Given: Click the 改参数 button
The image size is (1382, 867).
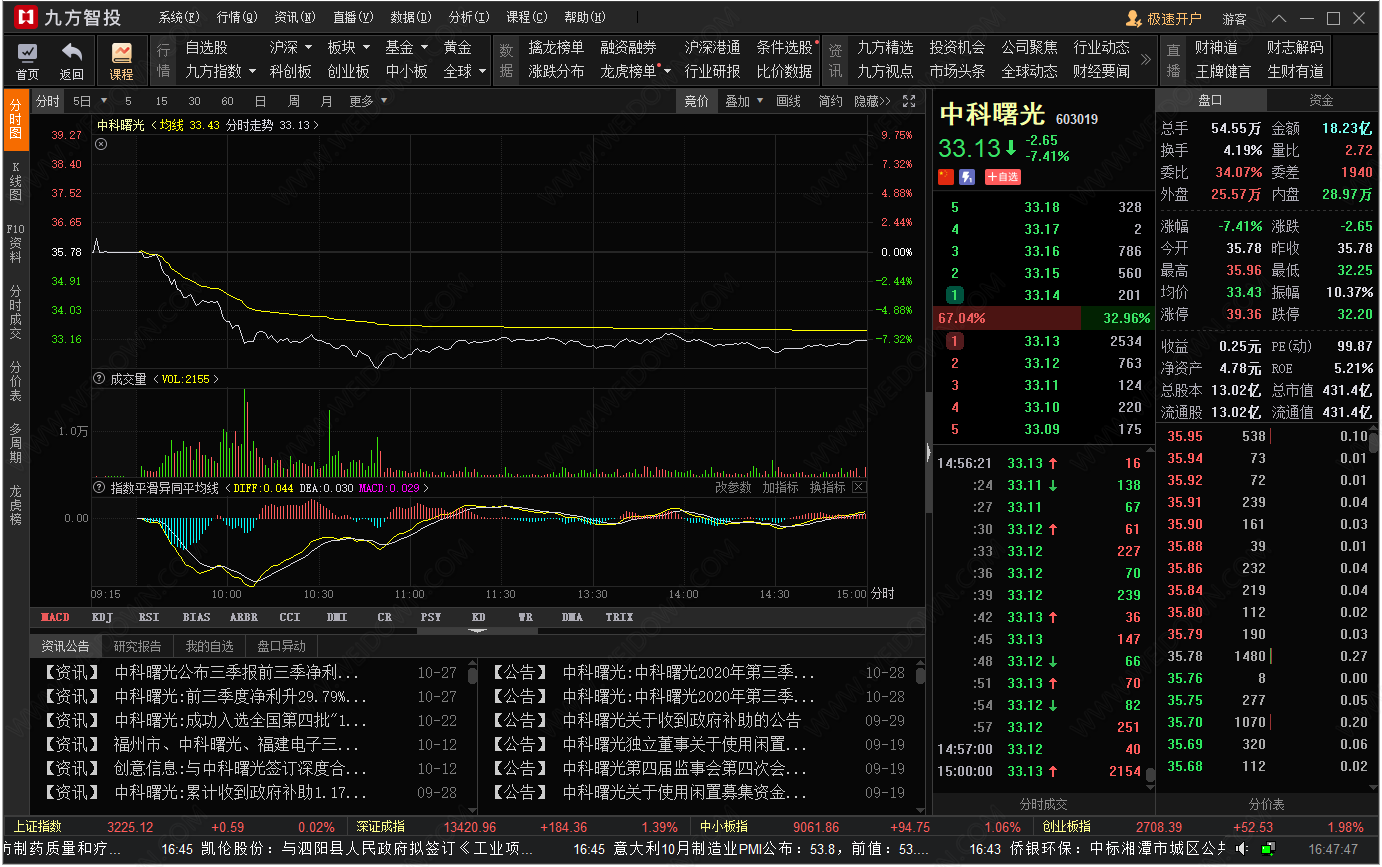Looking at the screenshot, I should (x=733, y=487).
